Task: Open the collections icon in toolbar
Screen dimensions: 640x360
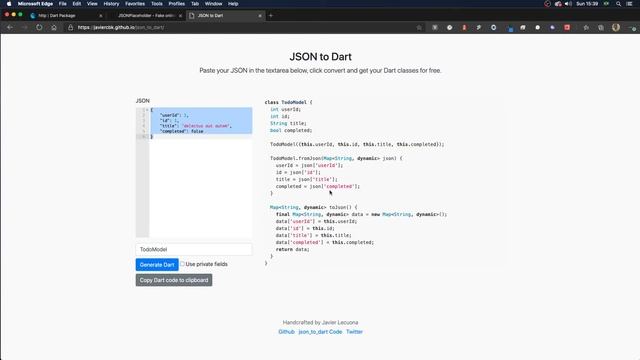Action: [x=601, y=27]
